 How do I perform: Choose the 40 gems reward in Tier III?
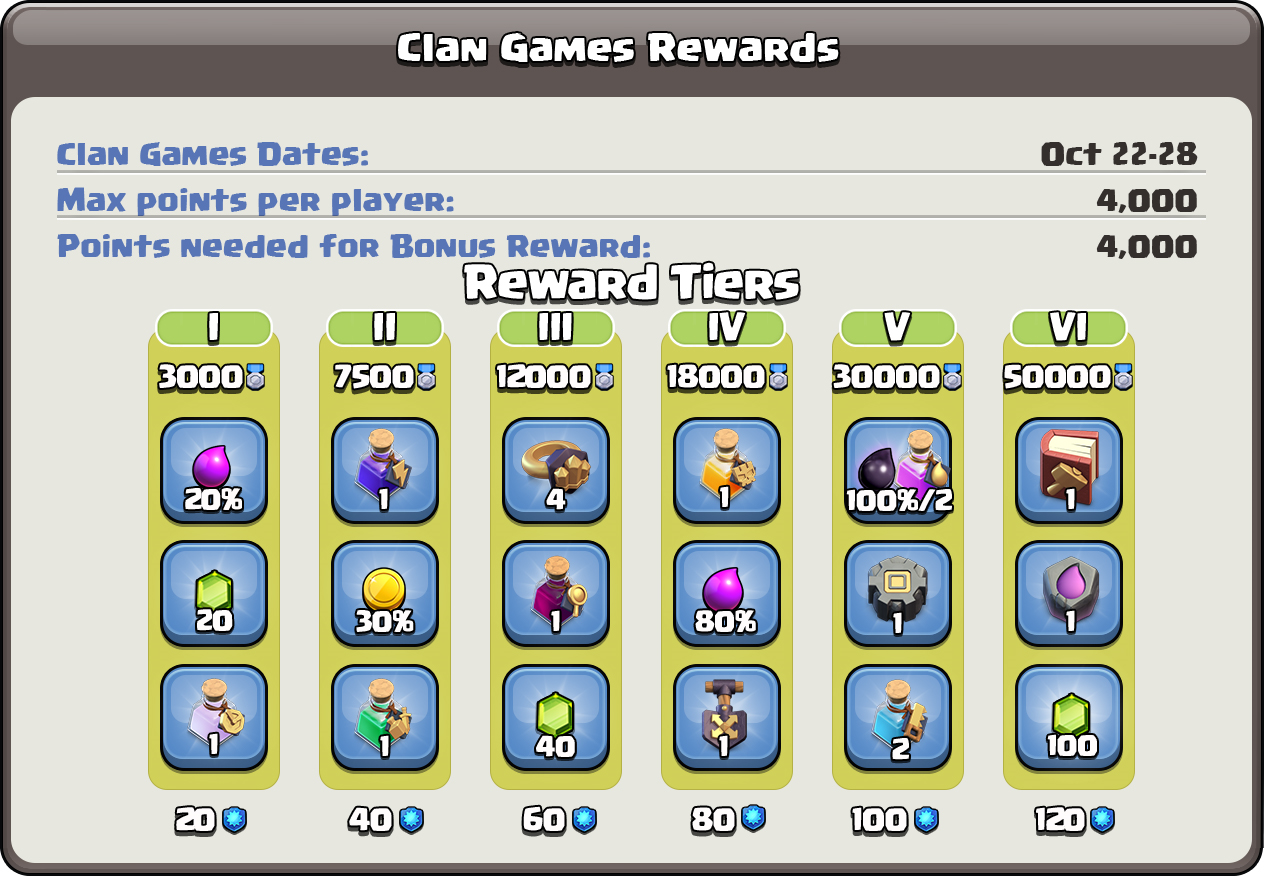(x=556, y=718)
